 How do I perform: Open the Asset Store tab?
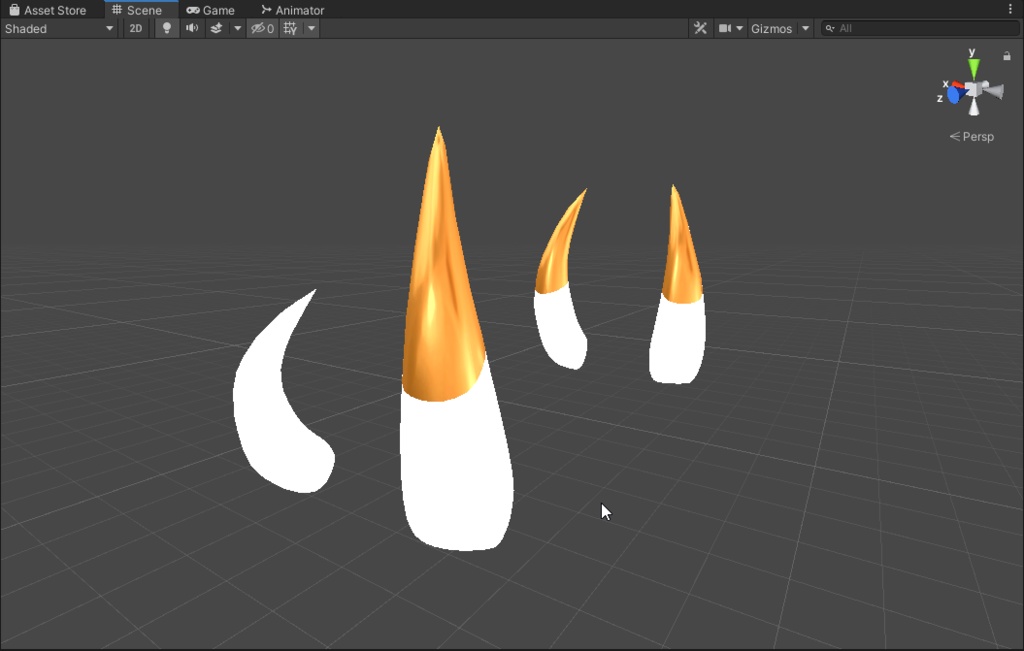pyautogui.click(x=49, y=9)
